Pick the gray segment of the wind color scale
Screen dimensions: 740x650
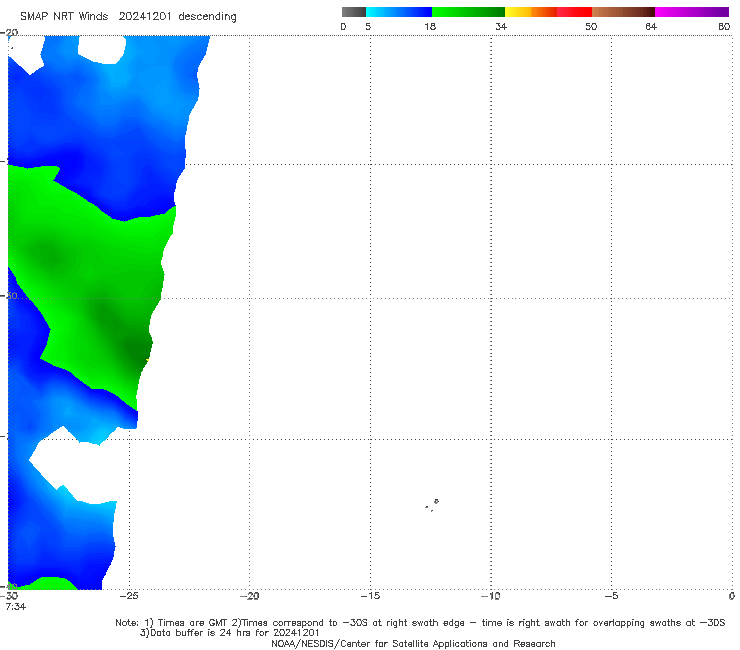[354, 12]
